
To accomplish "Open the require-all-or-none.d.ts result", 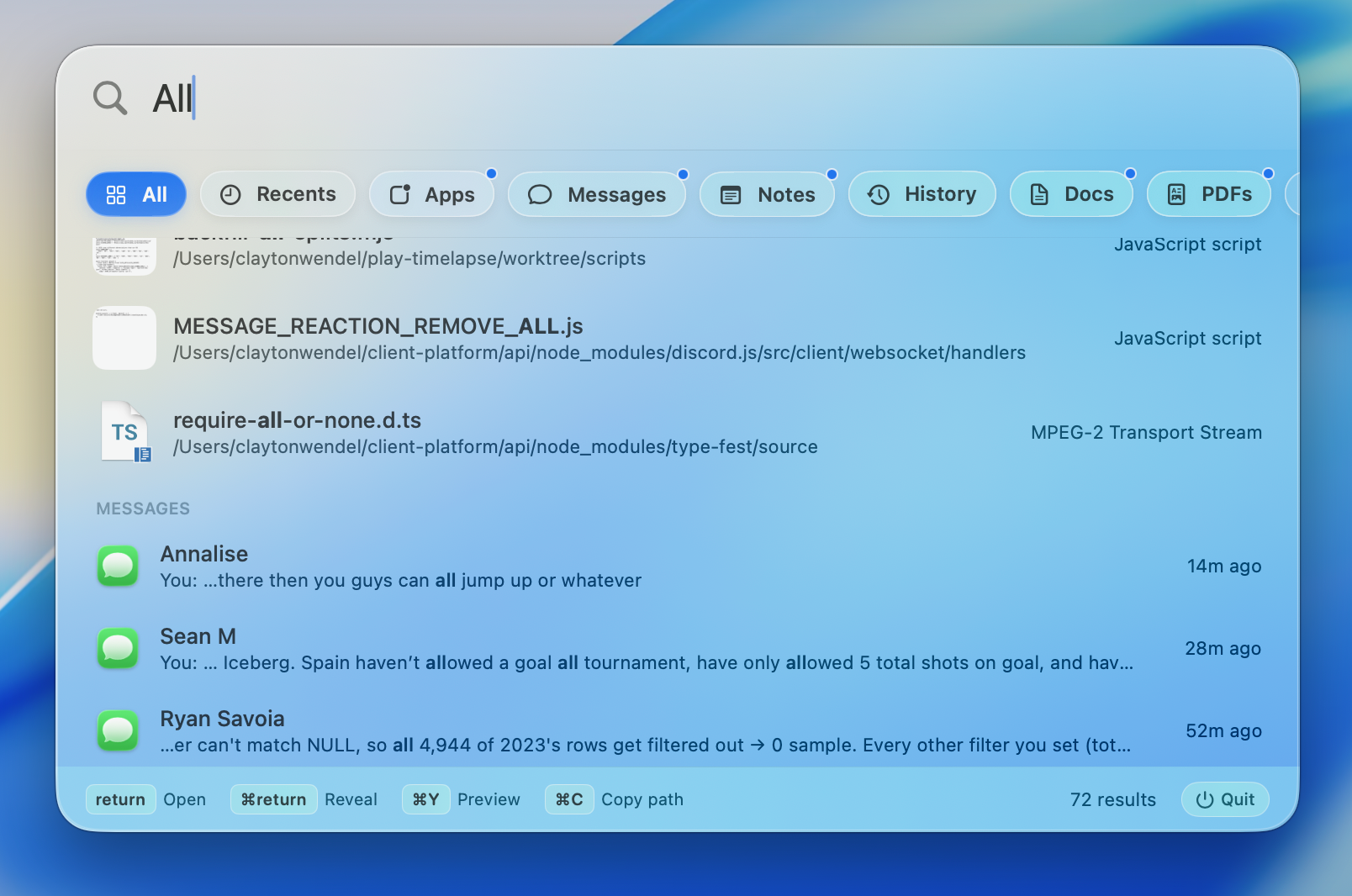I will tap(677, 432).
